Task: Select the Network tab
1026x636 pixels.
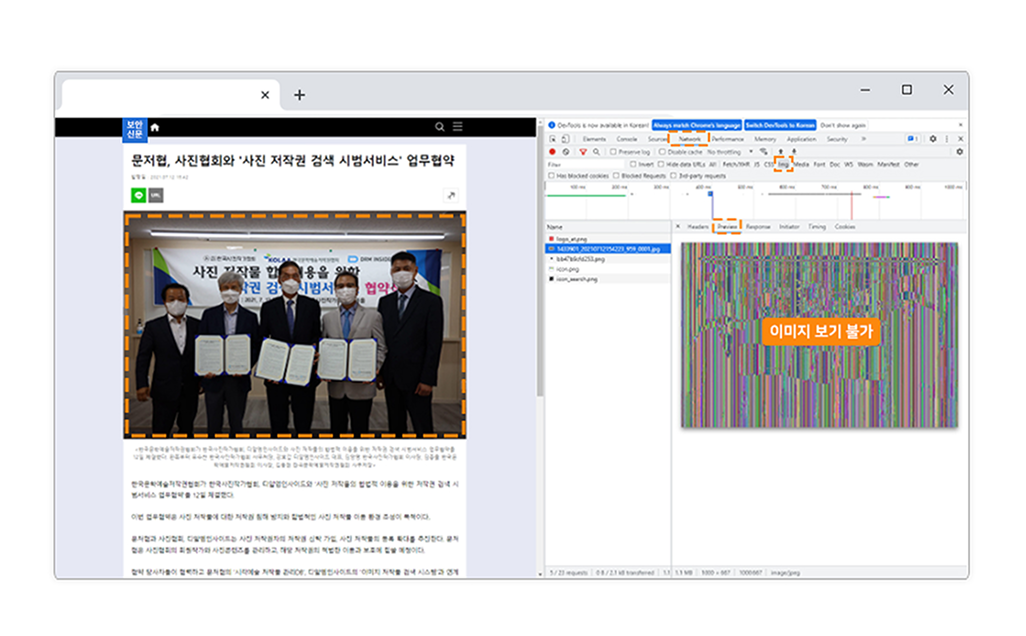Action: 689,139
